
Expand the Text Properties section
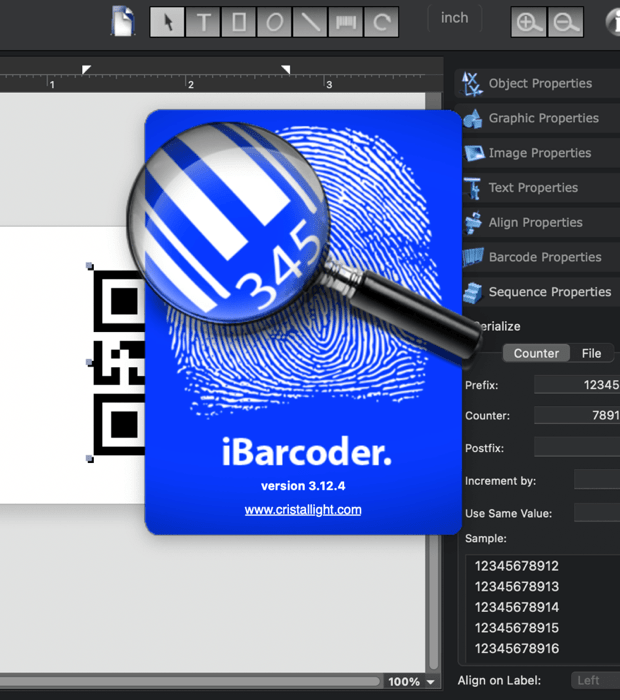pyautogui.click(x=540, y=188)
